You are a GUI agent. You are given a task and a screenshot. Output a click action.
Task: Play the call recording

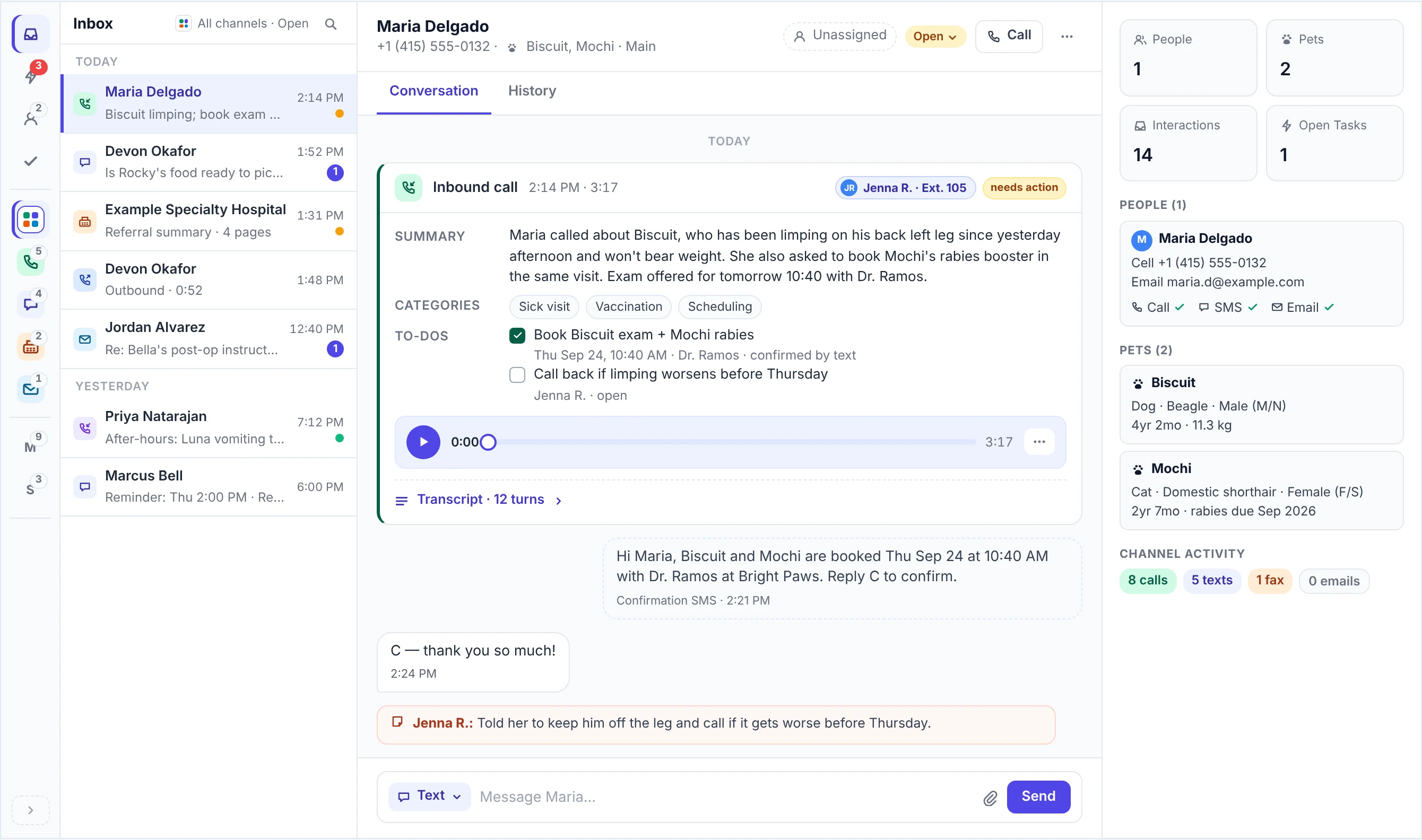[423, 442]
